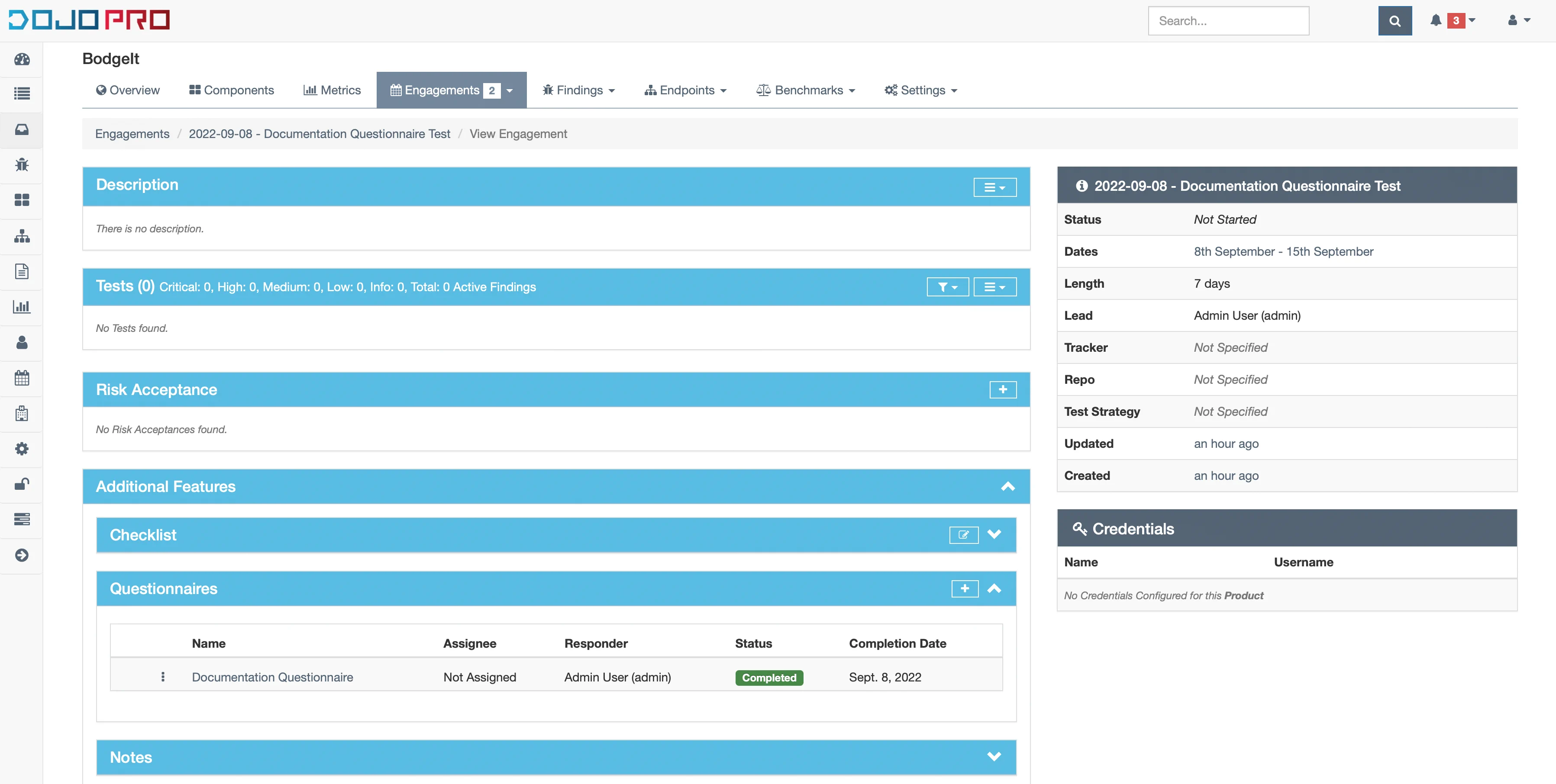Viewport: 1556px width, 784px height.
Task: Open the user icon in sidebar
Action: click(22, 343)
